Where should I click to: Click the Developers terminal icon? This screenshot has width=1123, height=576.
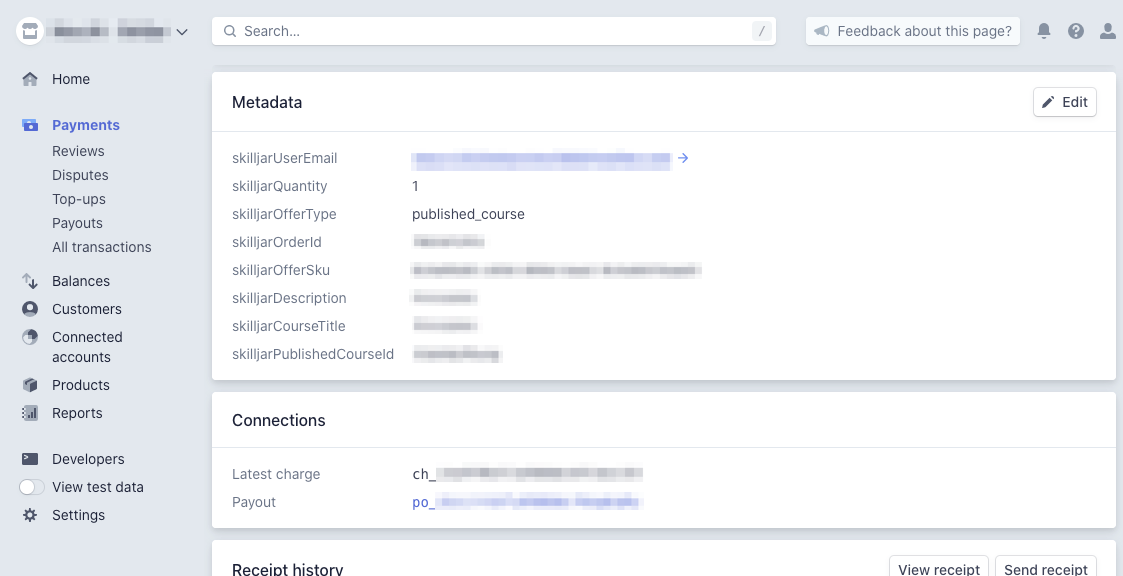30,459
